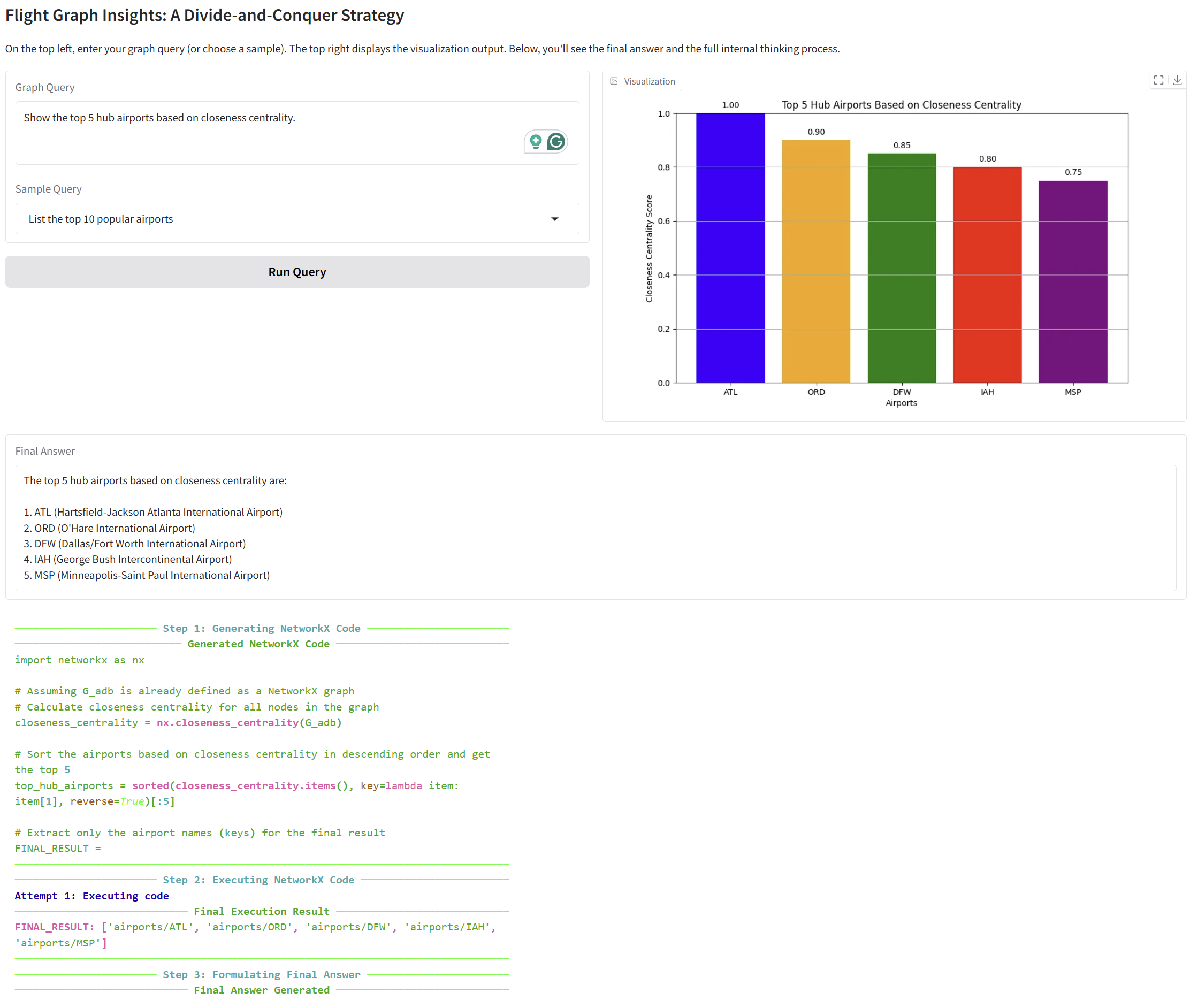Click the fullscreen icon on visualization panel
The image size is (1190, 1008).
(x=1158, y=81)
